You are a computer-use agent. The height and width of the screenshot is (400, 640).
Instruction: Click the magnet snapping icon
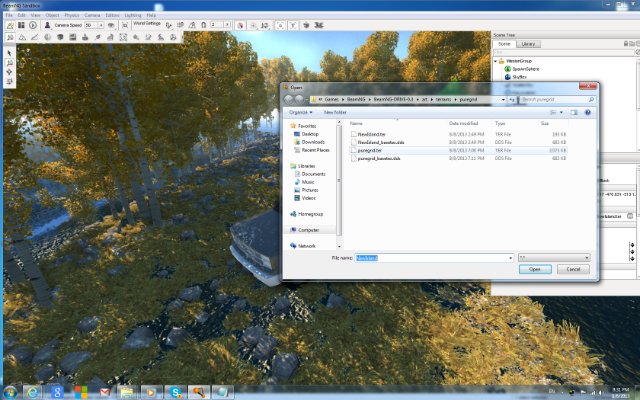coord(204,25)
